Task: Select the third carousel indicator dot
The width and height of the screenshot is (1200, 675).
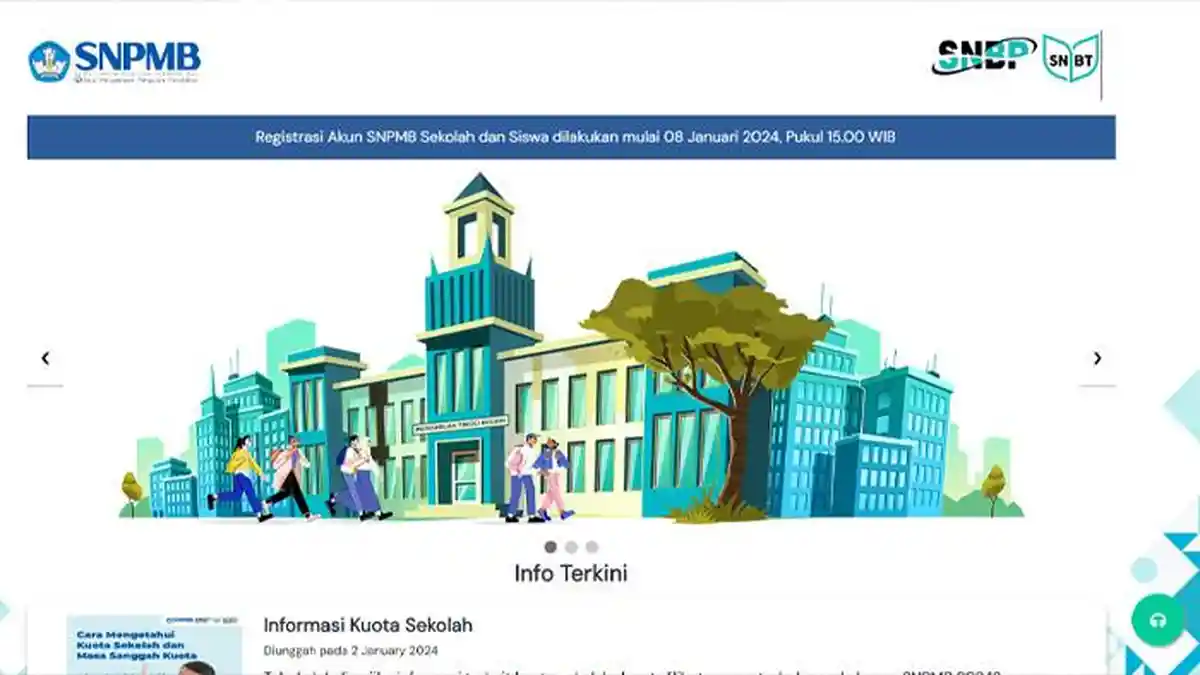Action: [592, 547]
